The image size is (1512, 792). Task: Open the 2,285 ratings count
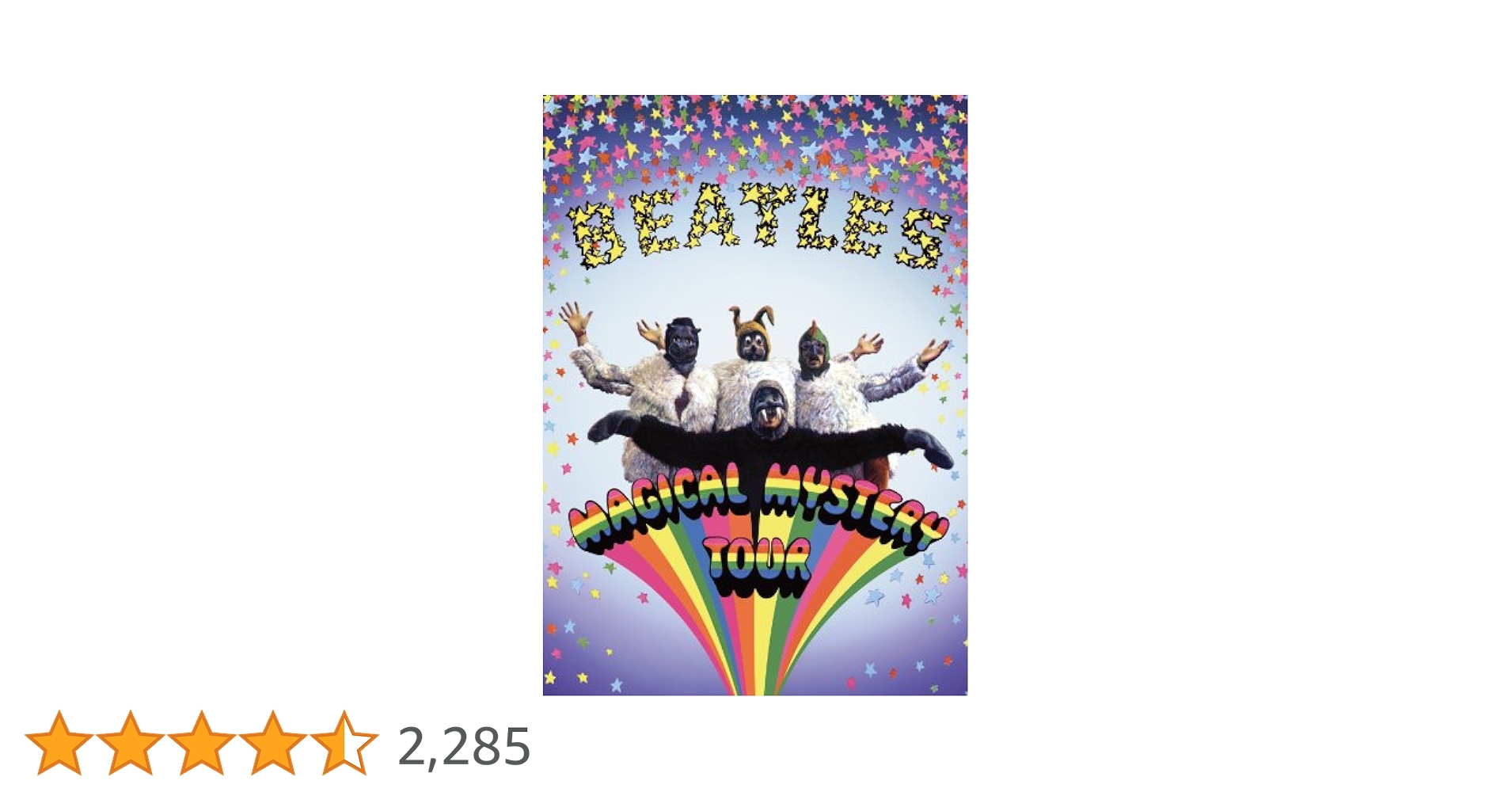click(464, 747)
